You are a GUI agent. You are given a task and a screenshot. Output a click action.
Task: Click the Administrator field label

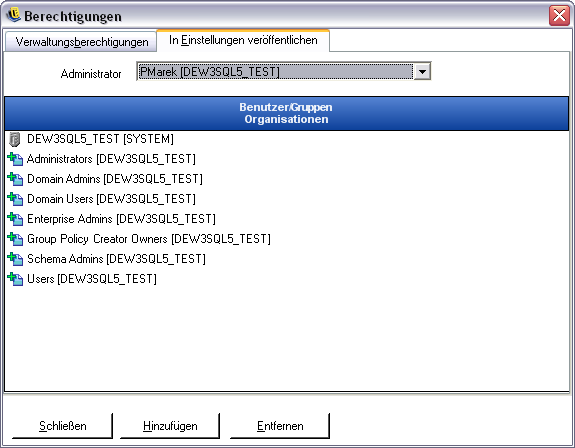click(91, 74)
